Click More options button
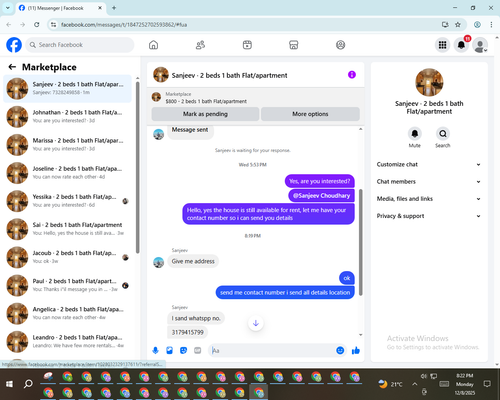 pyautogui.click(x=310, y=114)
